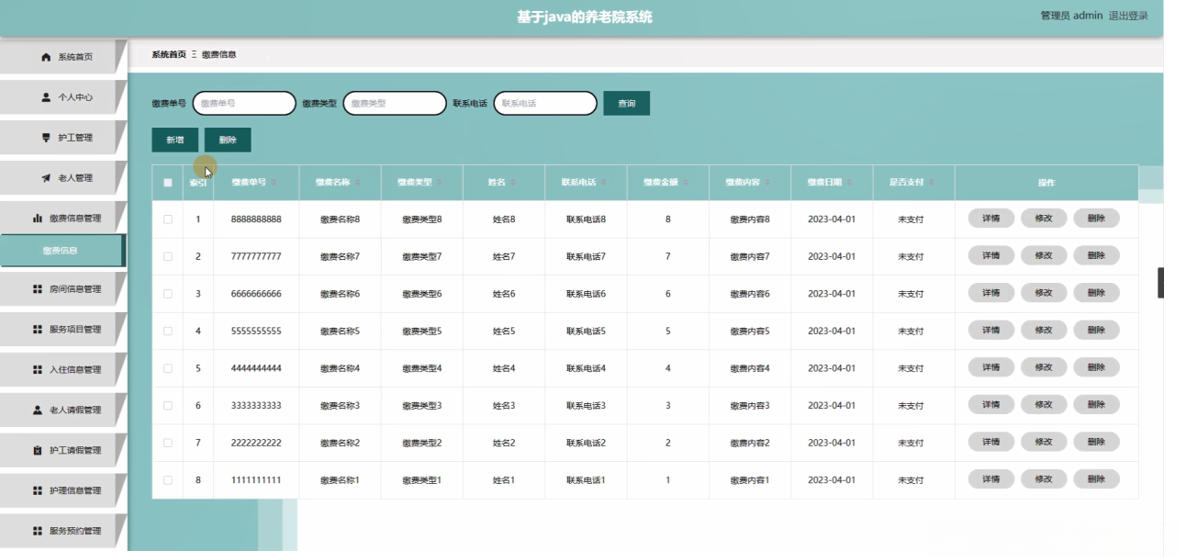The image size is (1178, 557).
Task: Click the paper plane icon beside 老人管理
Action: [x=46, y=178]
